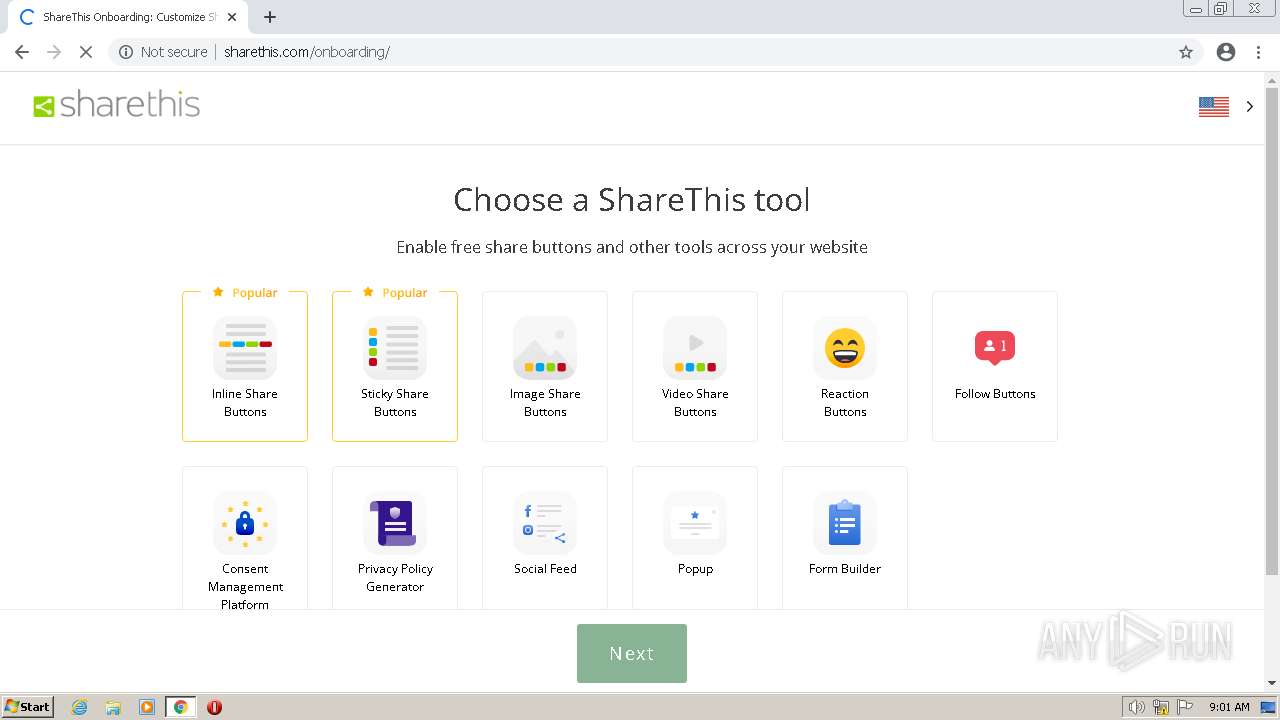Click the Reaction Buttons label
The image size is (1280, 720).
click(845, 403)
